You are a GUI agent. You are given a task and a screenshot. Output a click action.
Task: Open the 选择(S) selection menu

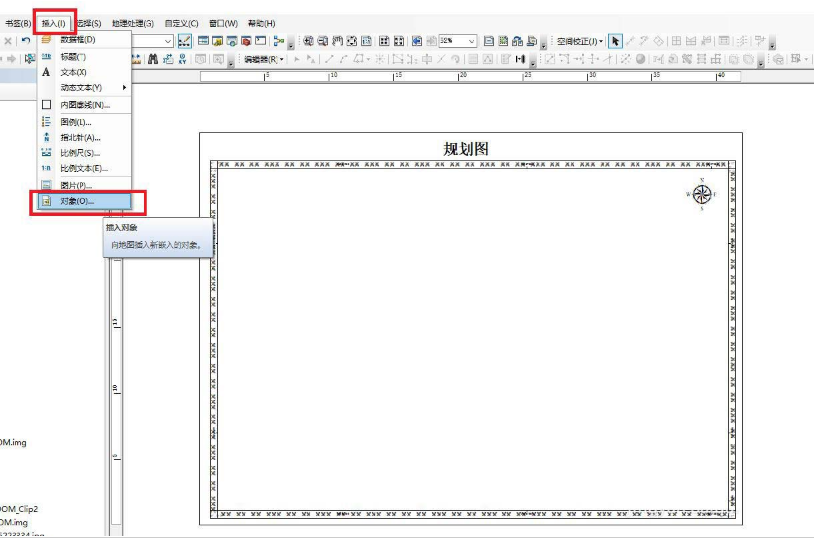click(89, 23)
